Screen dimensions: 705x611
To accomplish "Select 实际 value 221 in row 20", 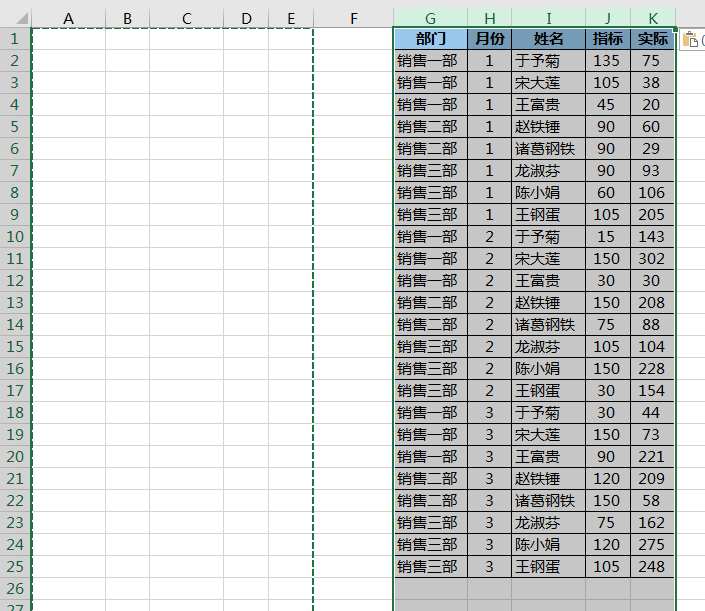I will tap(652, 457).
